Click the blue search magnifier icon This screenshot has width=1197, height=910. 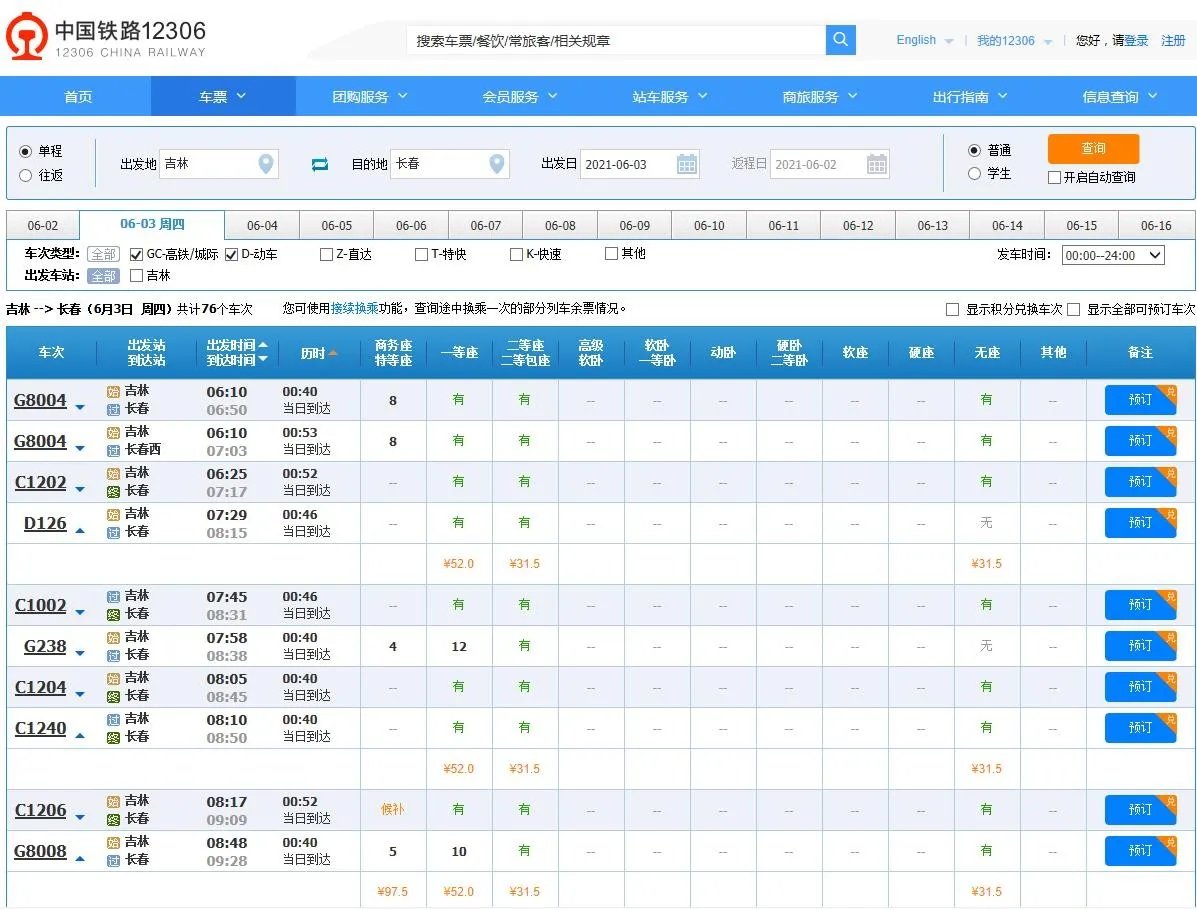click(x=840, y=40)
